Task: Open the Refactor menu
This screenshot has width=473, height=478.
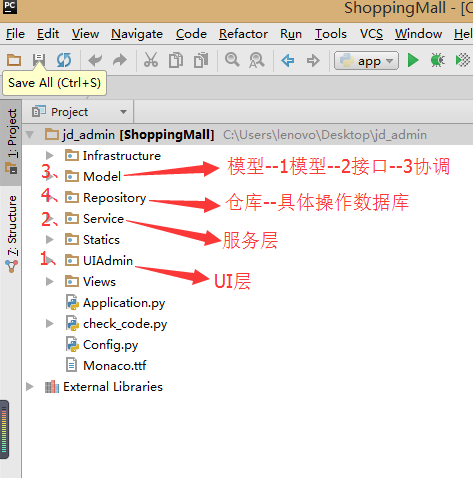Action: coord(243,34)
